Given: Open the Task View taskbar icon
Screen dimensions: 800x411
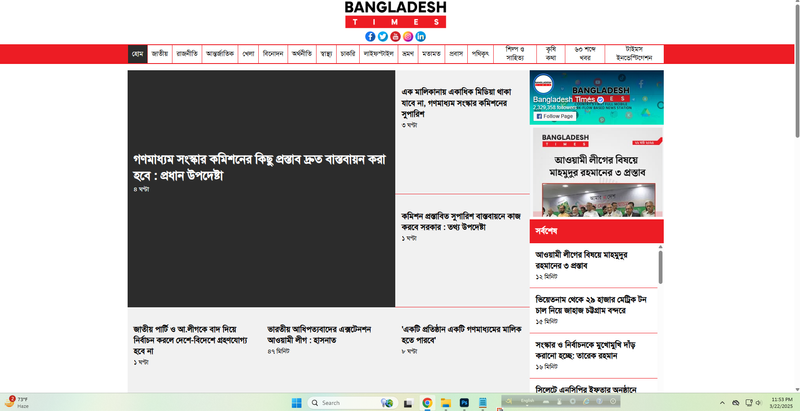Looking at the screenshot, I should click(408, 403).
